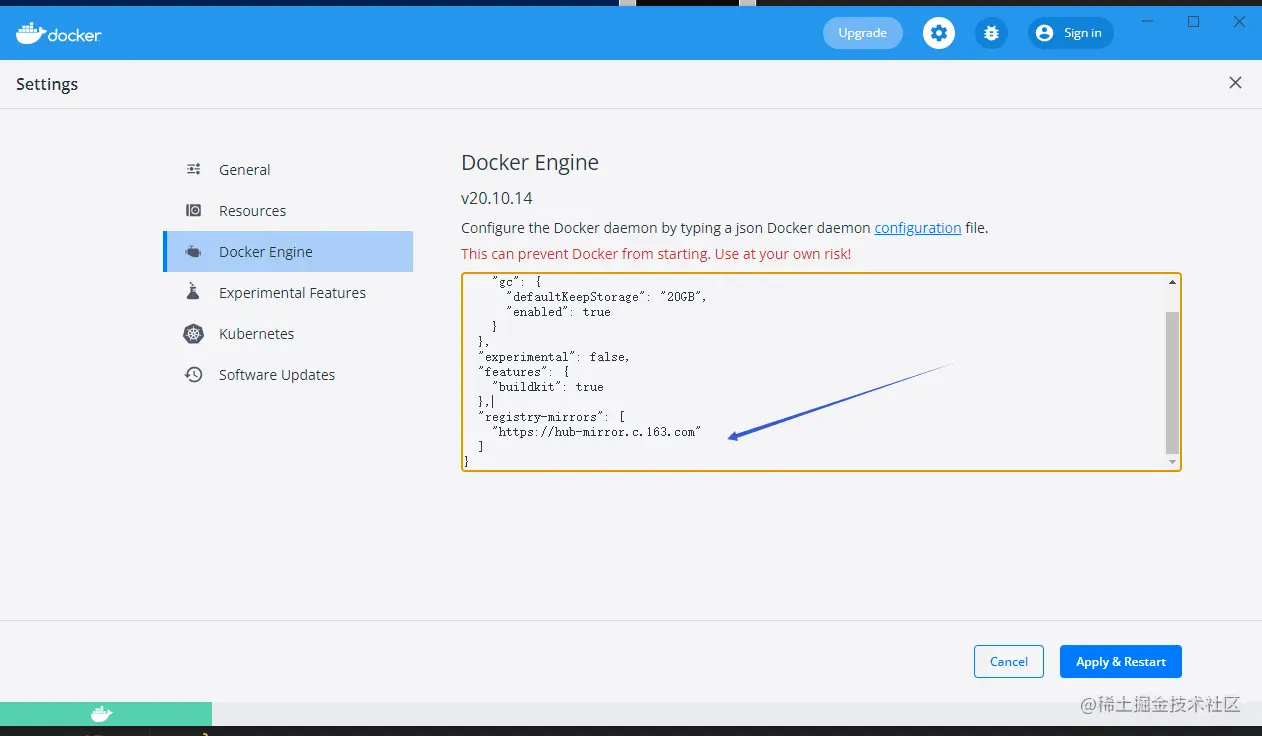The image size is (1262, 736).
Task: Close the Settings panel with X
Action: [1235, 83]
